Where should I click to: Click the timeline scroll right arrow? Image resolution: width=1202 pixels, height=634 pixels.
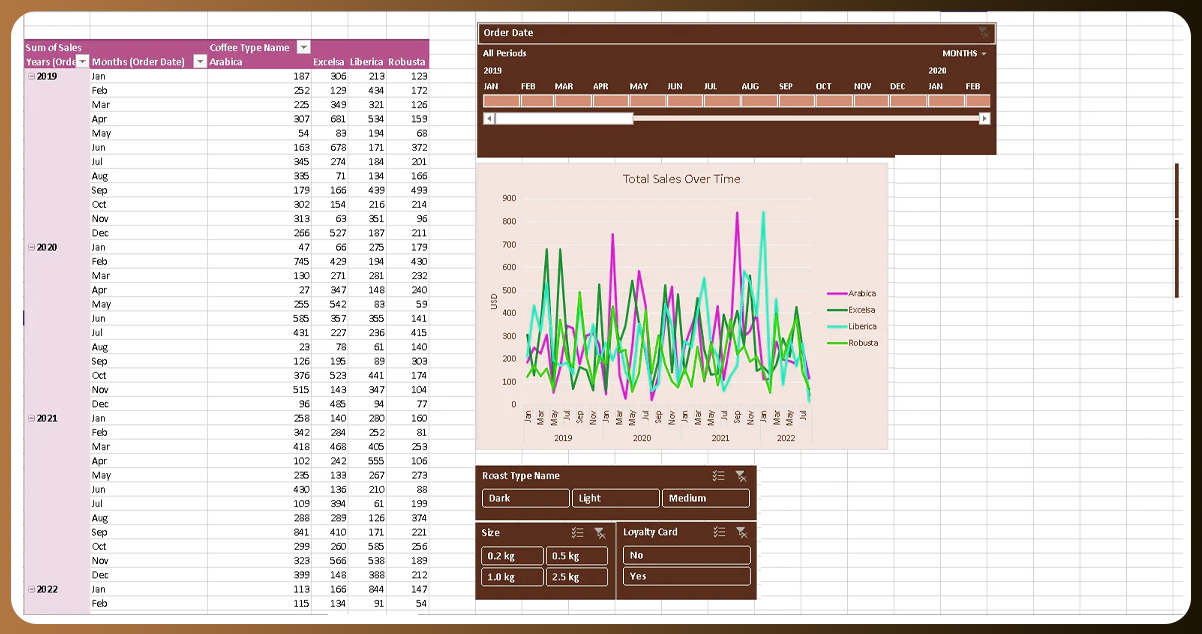[x=984, y=119]
